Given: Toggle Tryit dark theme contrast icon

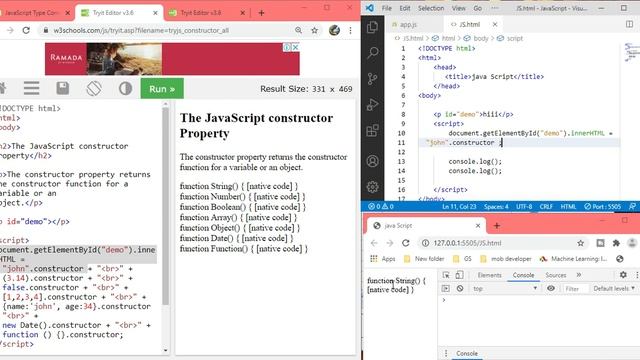Looking at the screenshot, I should click(125, 88).
